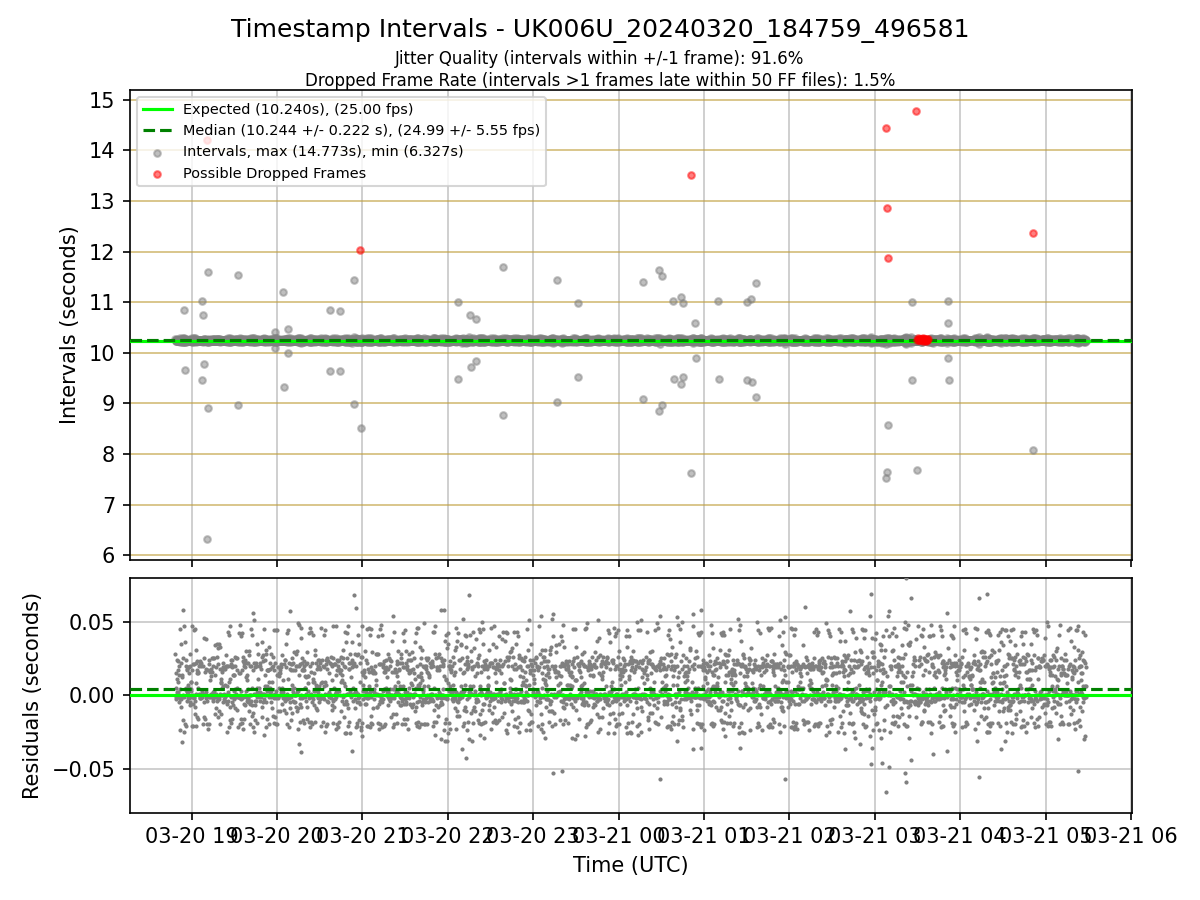Image resolution: width=1200 pixels, height=900 pixels.
Task: Click the 'Intervals (seconds)' y-axis label
Action: point(69,325)
